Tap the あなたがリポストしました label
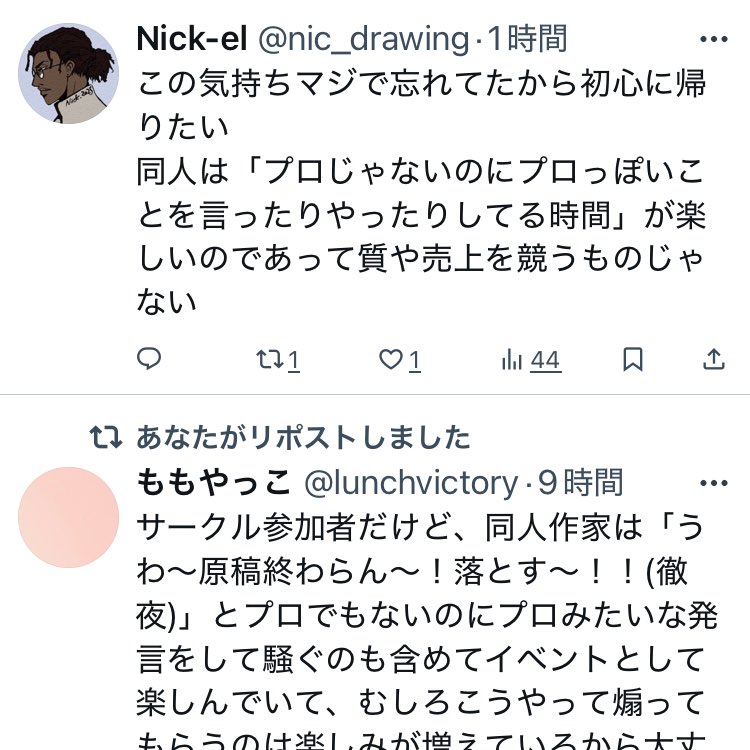Screen dimensions: 750x750 click(x=302, y=437)
